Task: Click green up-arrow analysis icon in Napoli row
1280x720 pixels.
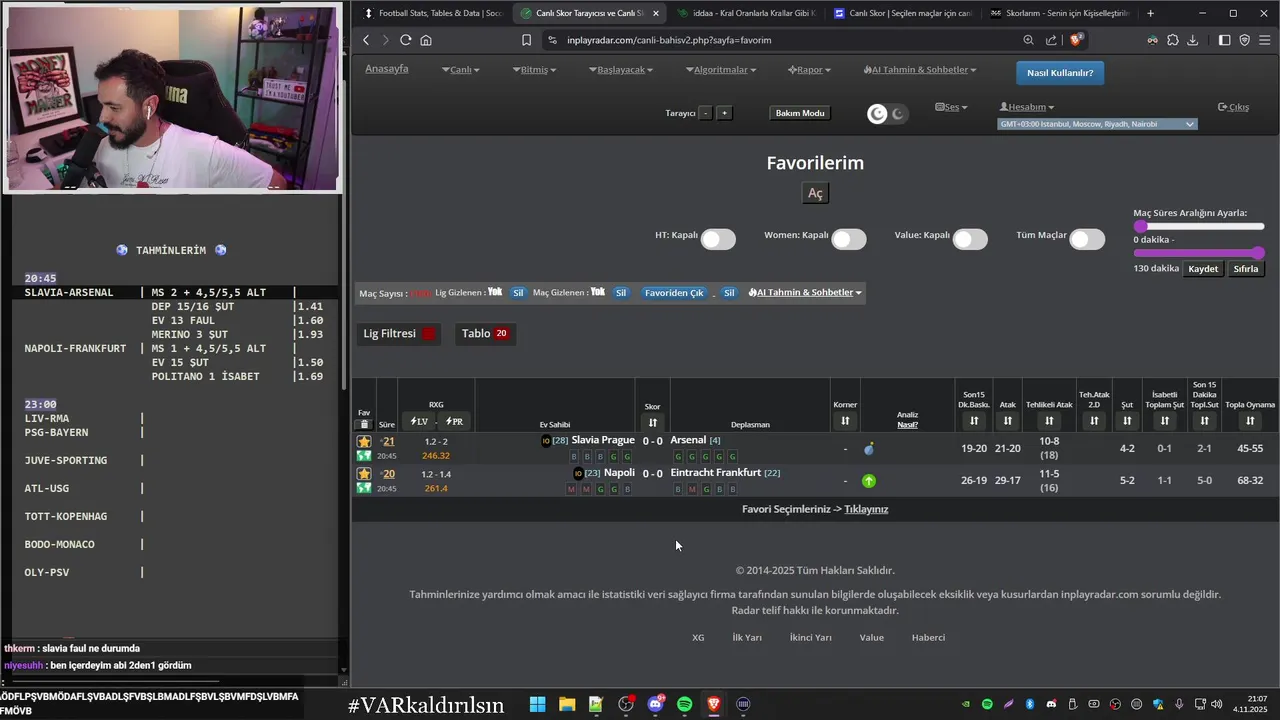Action: [x=869, y=481]
